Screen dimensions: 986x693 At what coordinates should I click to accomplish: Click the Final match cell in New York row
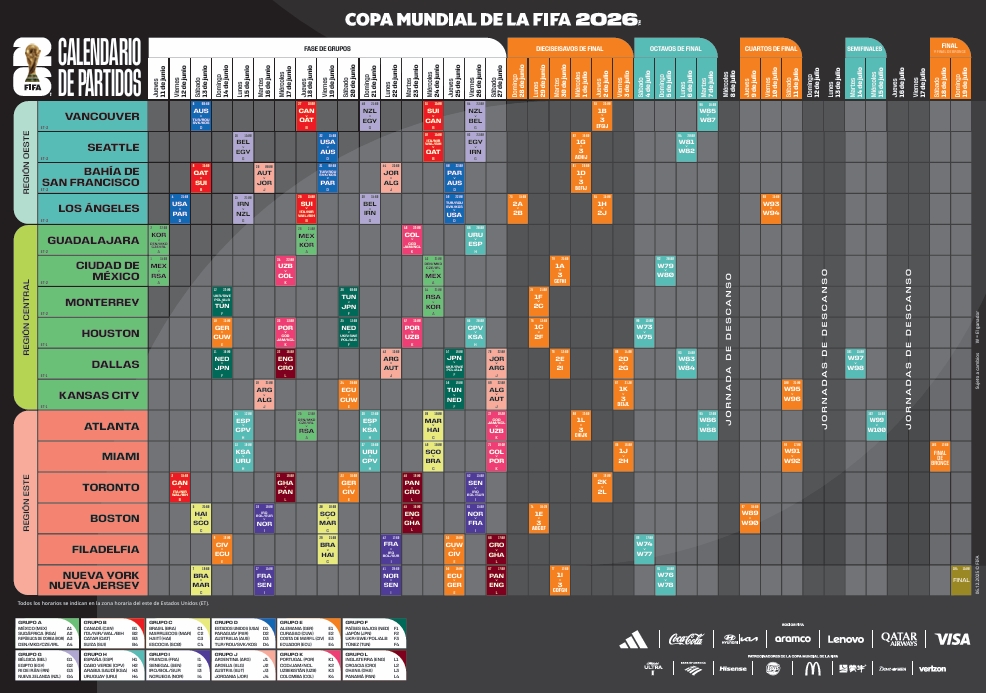click(961, 580)
